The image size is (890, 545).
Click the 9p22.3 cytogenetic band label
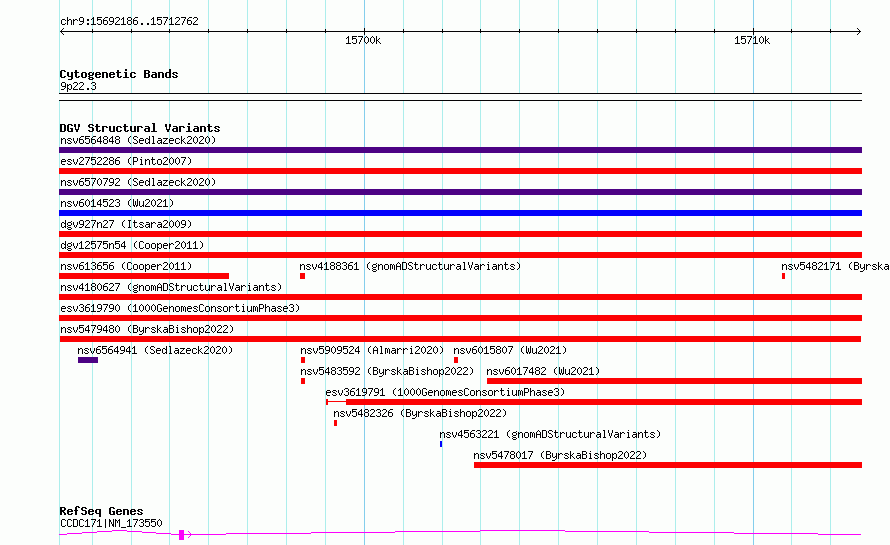(78, 86)
